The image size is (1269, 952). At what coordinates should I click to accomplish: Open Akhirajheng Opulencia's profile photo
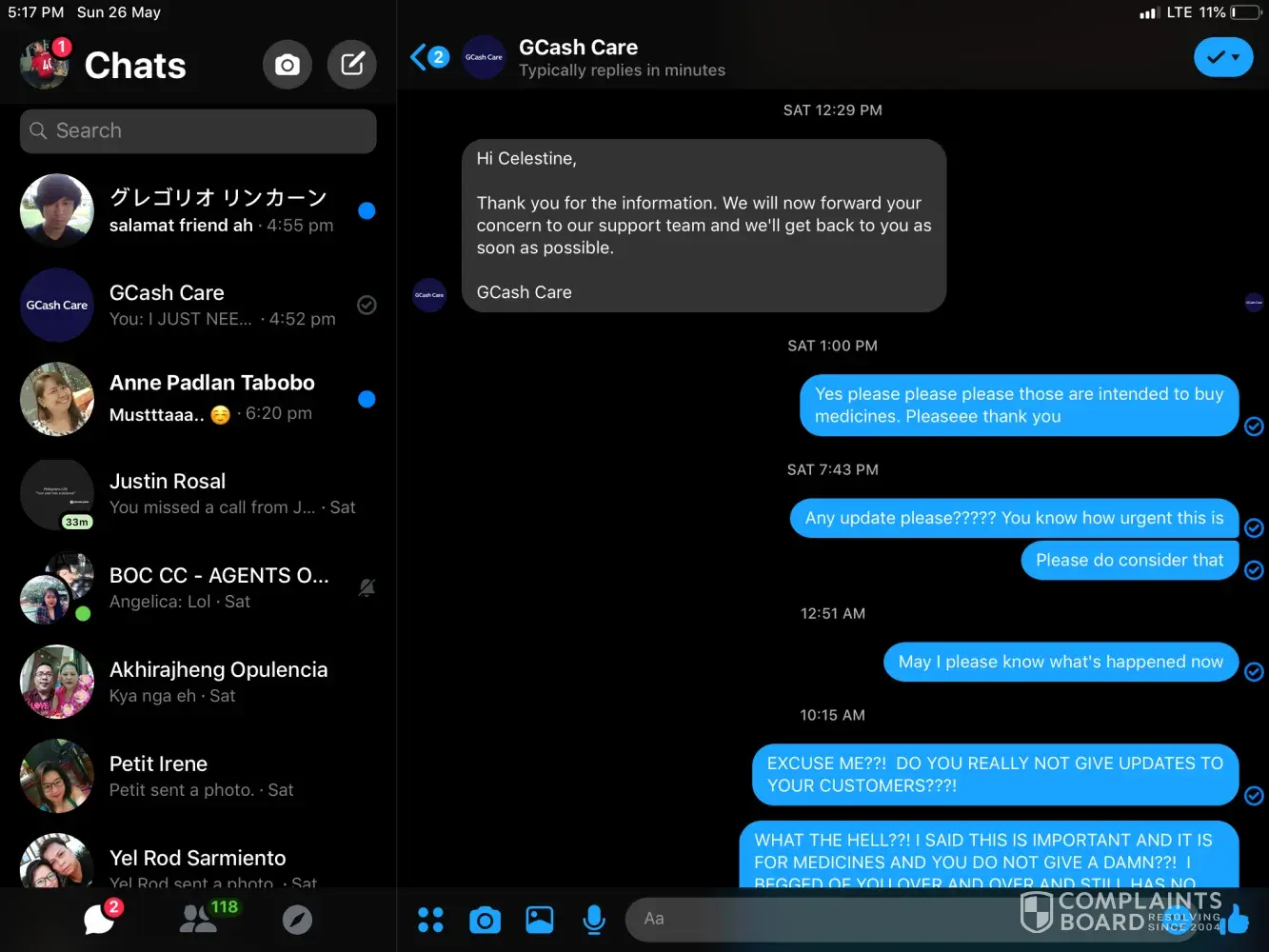(57, 682)
